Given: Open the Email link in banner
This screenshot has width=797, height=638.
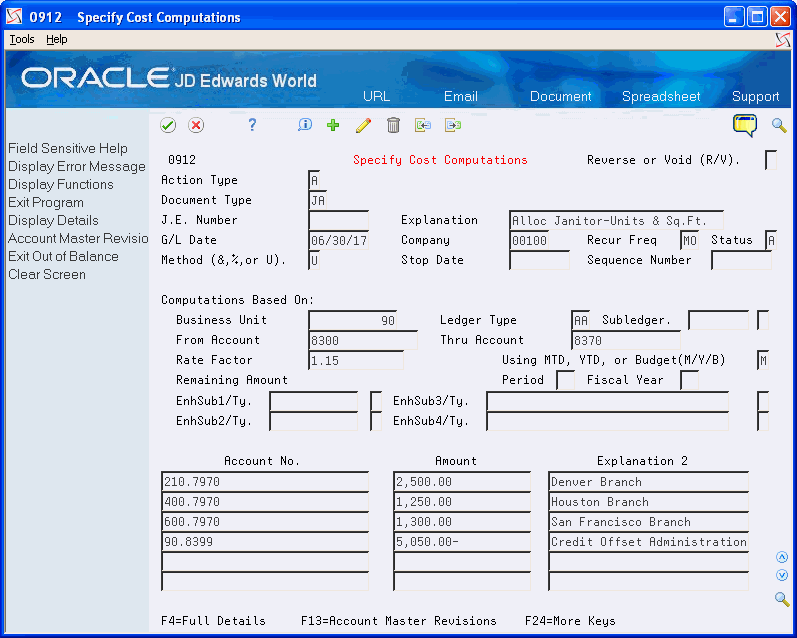Looking at the screenshot, I should tap(461, 96).
